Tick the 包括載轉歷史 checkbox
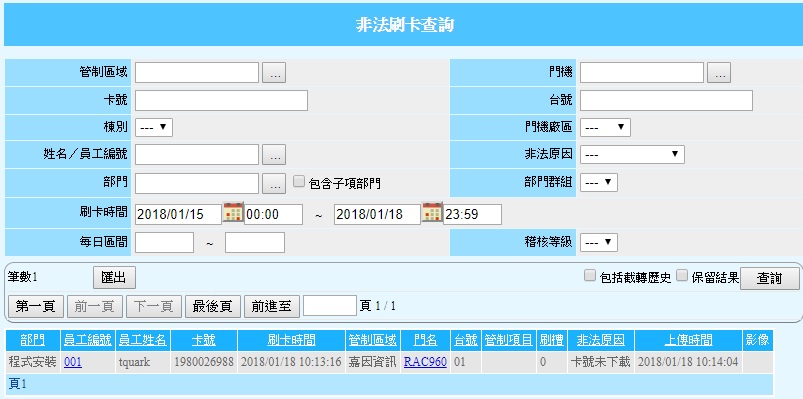Image resolution: width=803 pixels, height=399 pixels. click(x=590, y=276)
